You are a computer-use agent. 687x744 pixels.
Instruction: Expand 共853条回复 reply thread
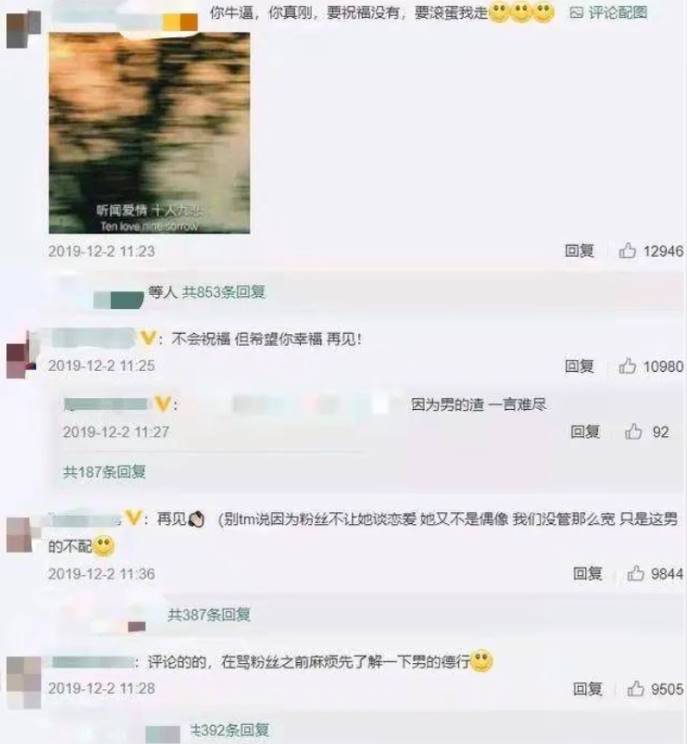tap(223, 292)
